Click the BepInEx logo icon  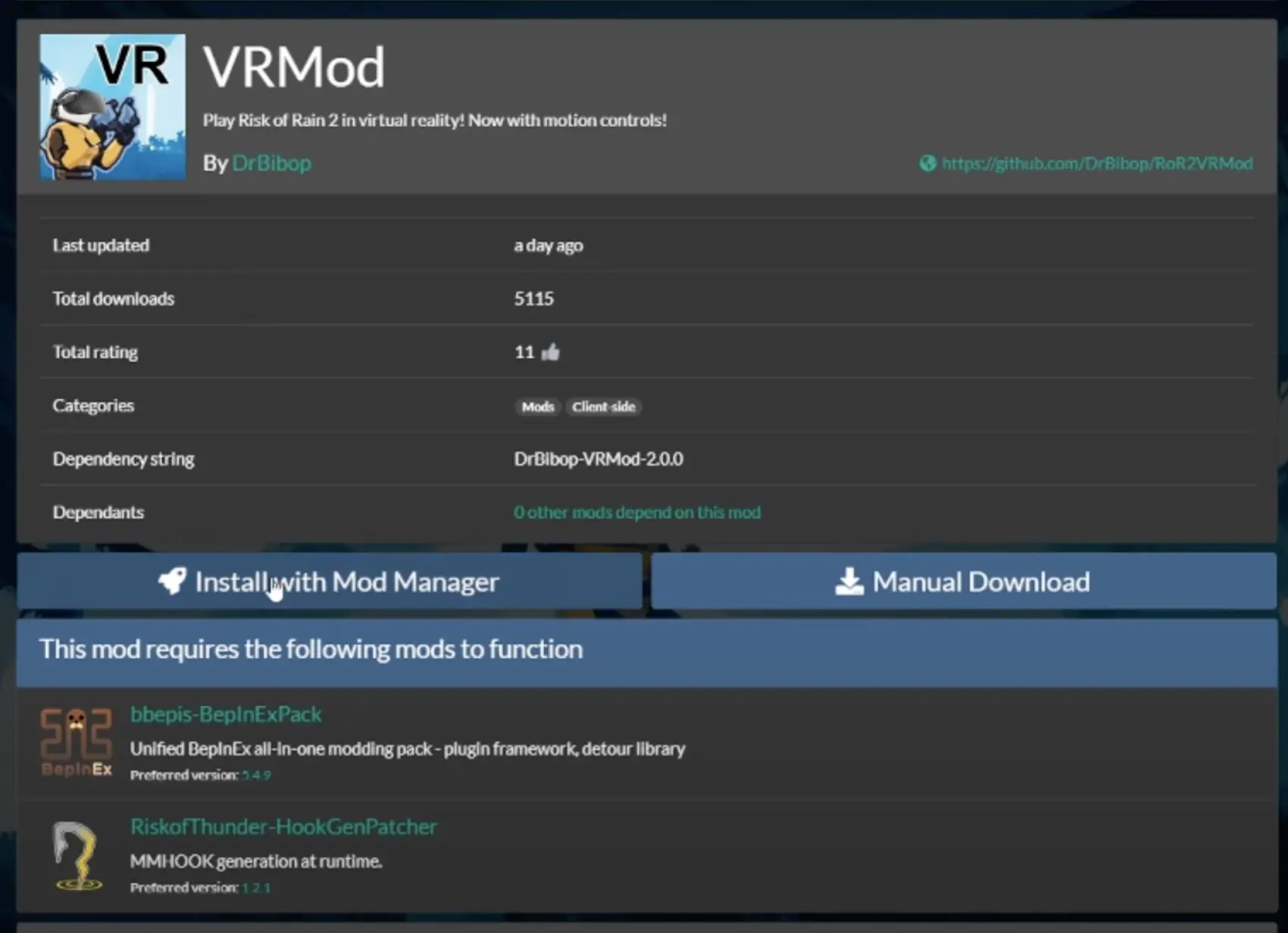(x=77, y=742)
